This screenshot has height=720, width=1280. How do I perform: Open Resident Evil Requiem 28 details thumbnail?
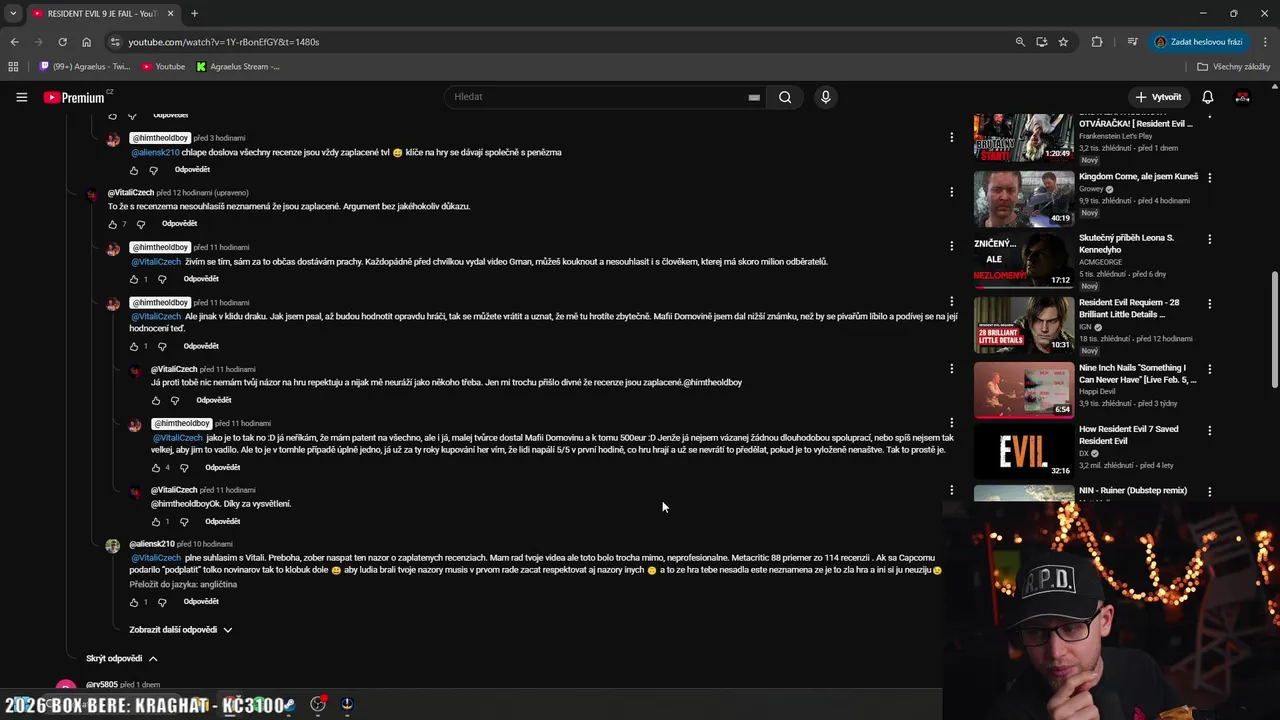tap(1024, 325)
